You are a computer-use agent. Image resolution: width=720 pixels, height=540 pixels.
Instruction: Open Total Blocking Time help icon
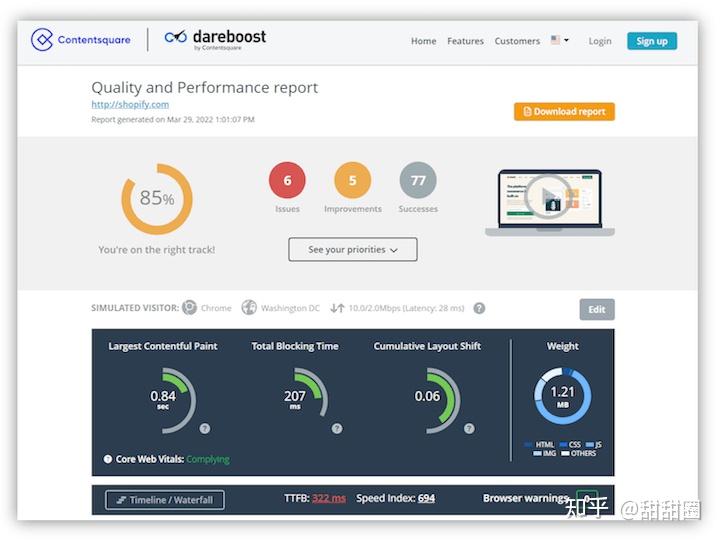click(337, 428)
